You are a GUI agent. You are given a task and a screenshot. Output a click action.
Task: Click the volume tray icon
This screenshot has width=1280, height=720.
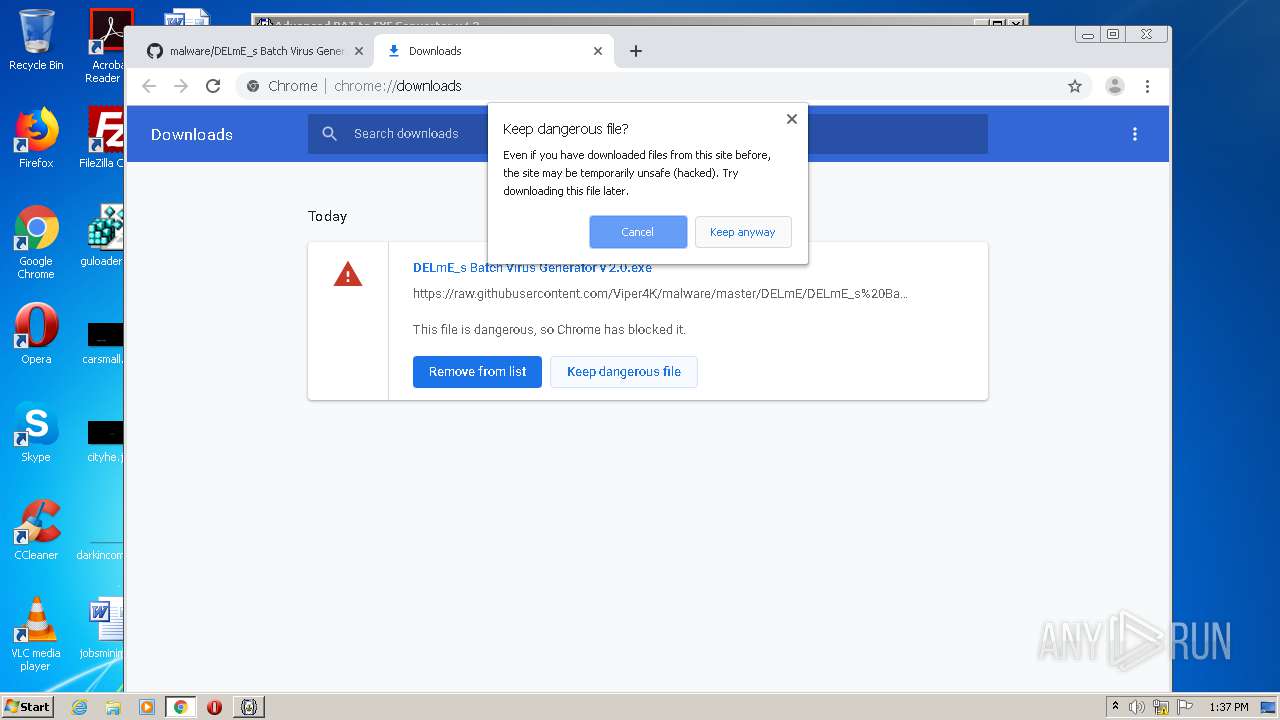pyautogui.click(x=1137, y=707)
